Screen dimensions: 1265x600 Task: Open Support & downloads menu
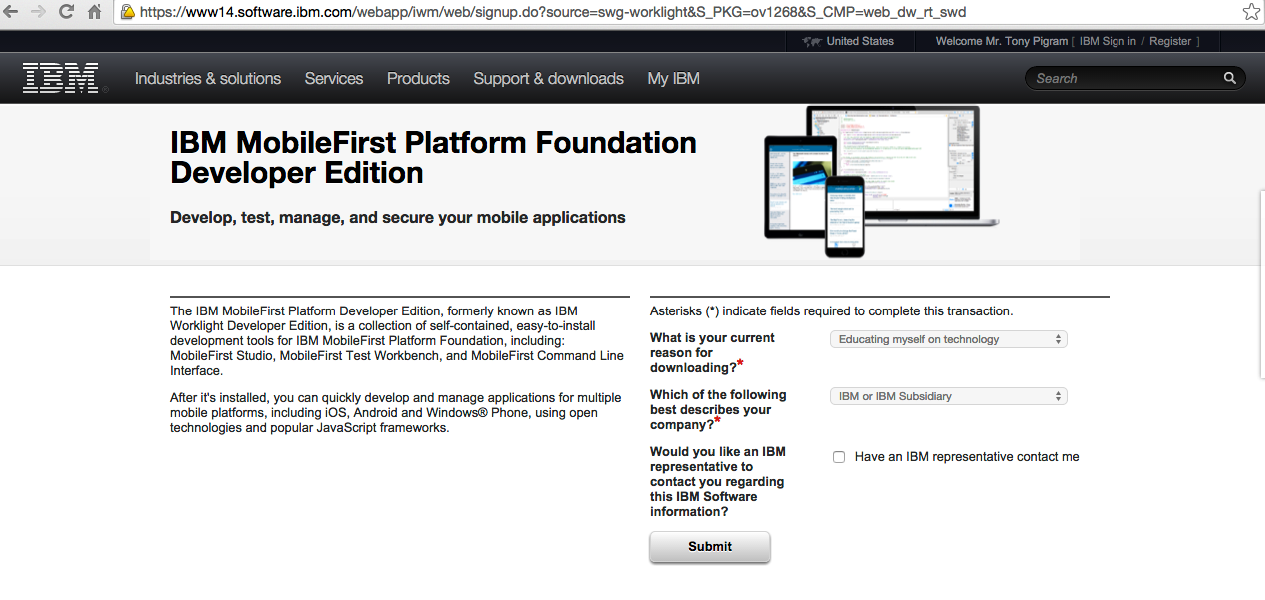click(x=548, y=78)
